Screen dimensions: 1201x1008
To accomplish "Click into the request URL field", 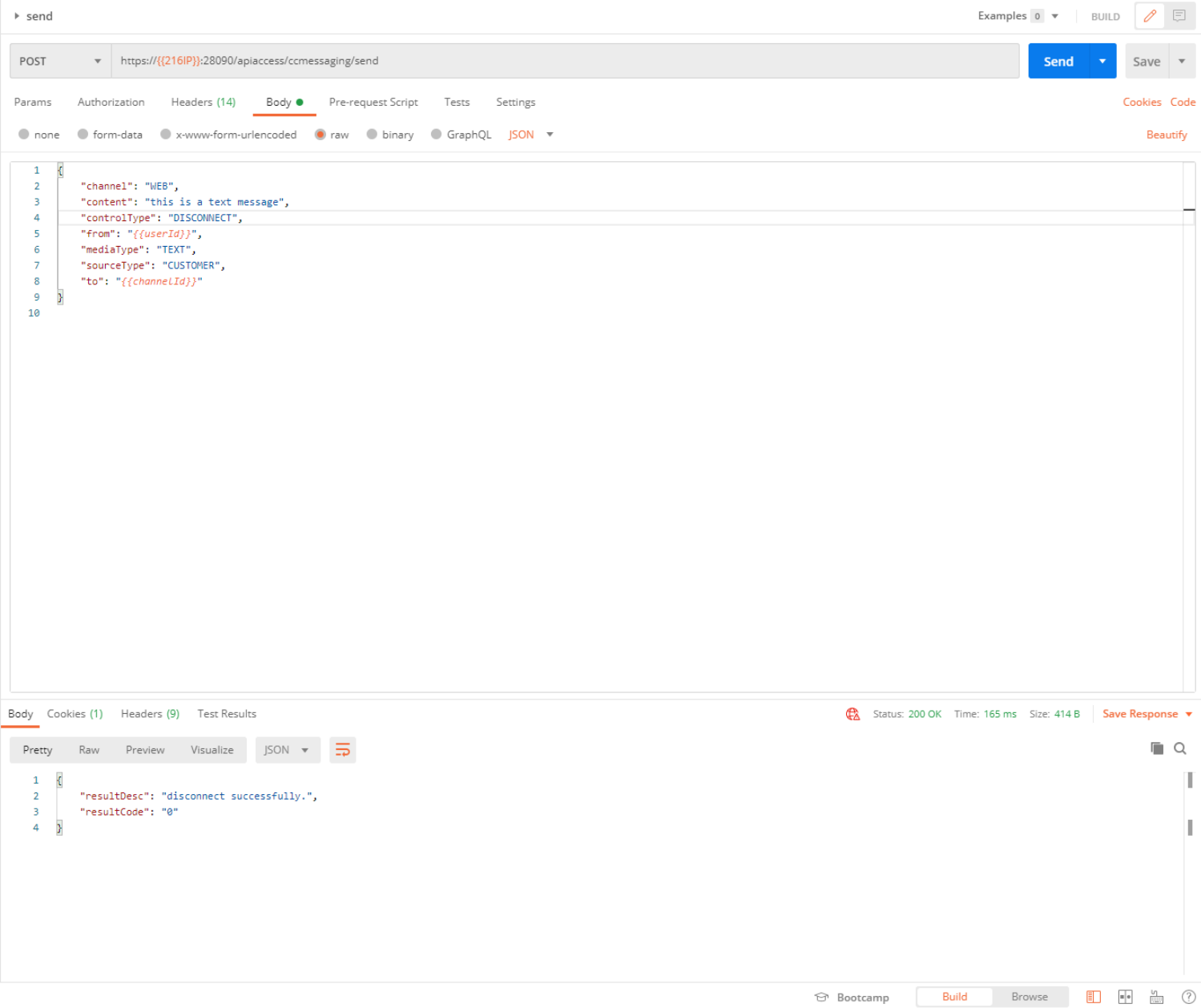I will tap(565, 61).
